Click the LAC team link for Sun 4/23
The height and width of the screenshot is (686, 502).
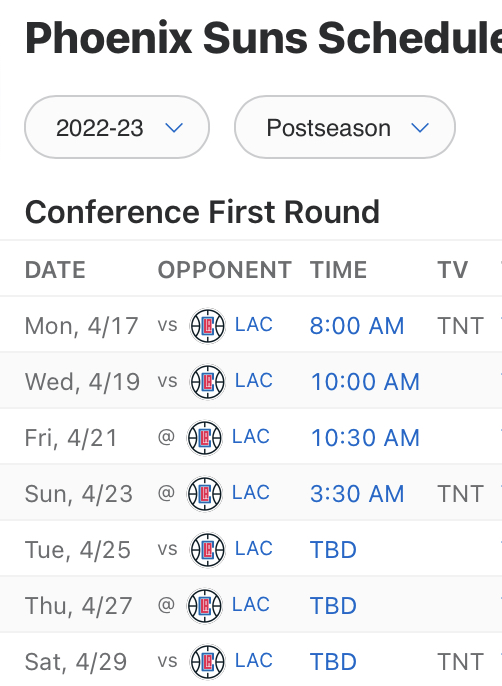click(251, 493)
